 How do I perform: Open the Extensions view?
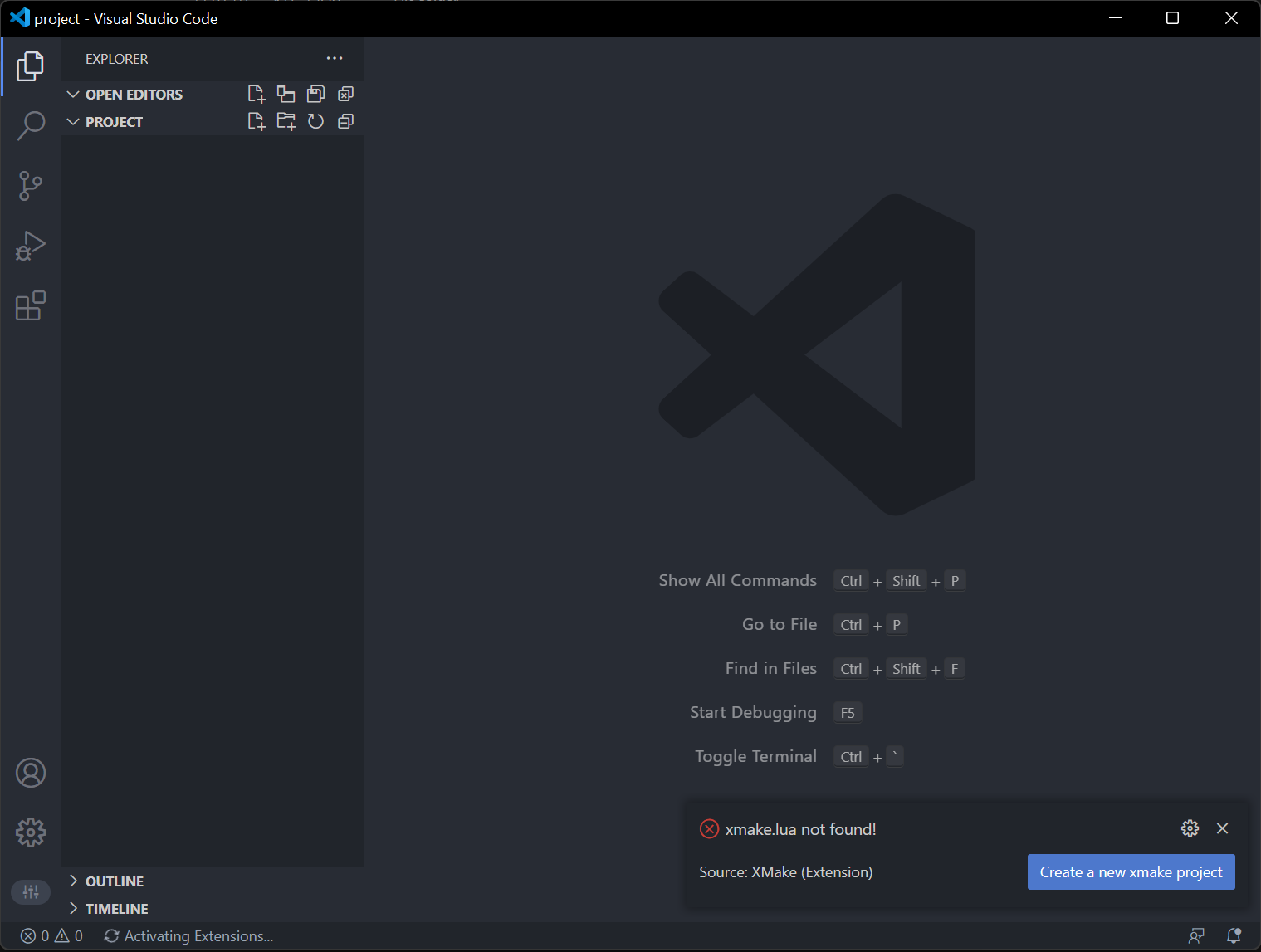click(31, 306)
